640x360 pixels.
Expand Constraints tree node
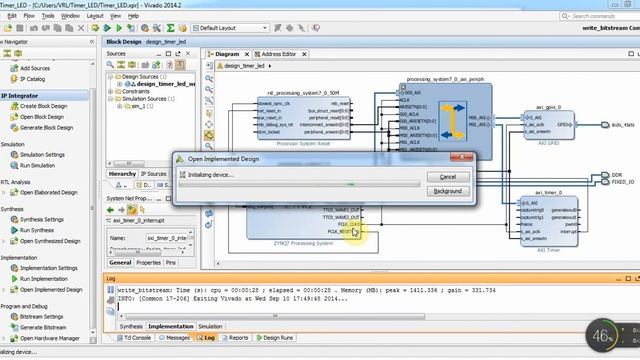(x=110, y=91)
